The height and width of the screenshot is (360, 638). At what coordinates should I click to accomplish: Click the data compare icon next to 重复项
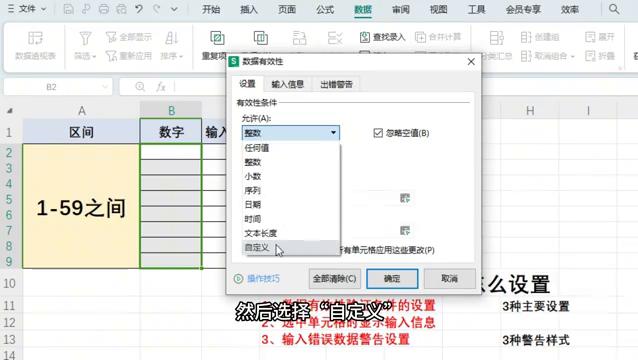coord(260,38)
